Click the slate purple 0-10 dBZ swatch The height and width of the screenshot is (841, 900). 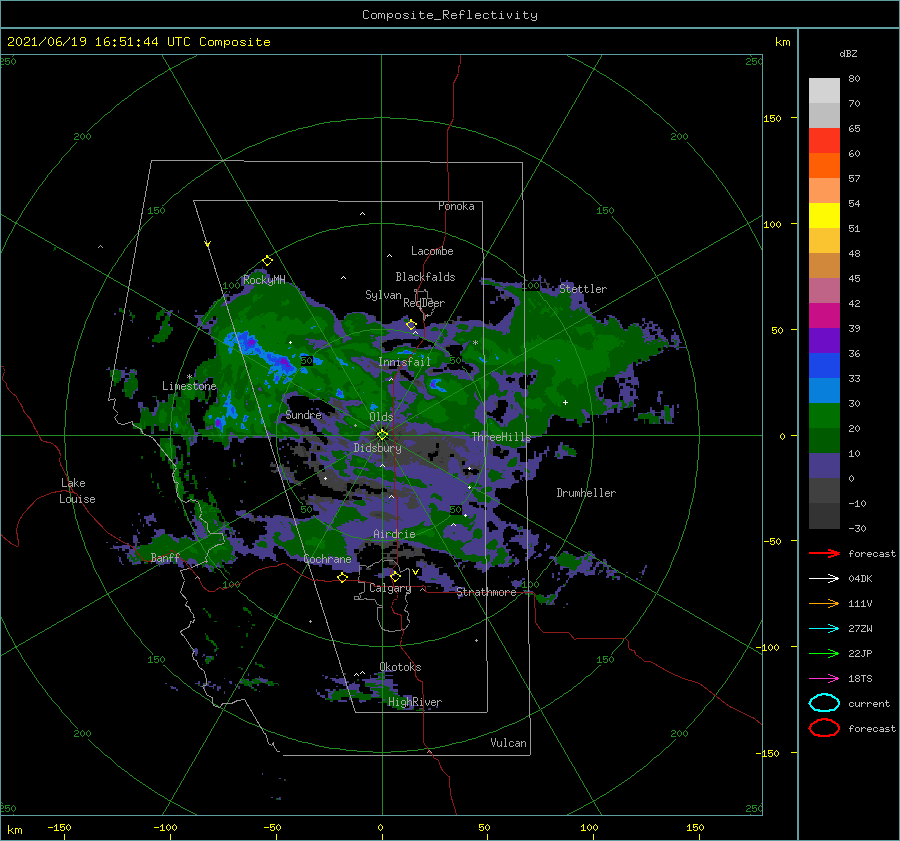coord(824,466)
